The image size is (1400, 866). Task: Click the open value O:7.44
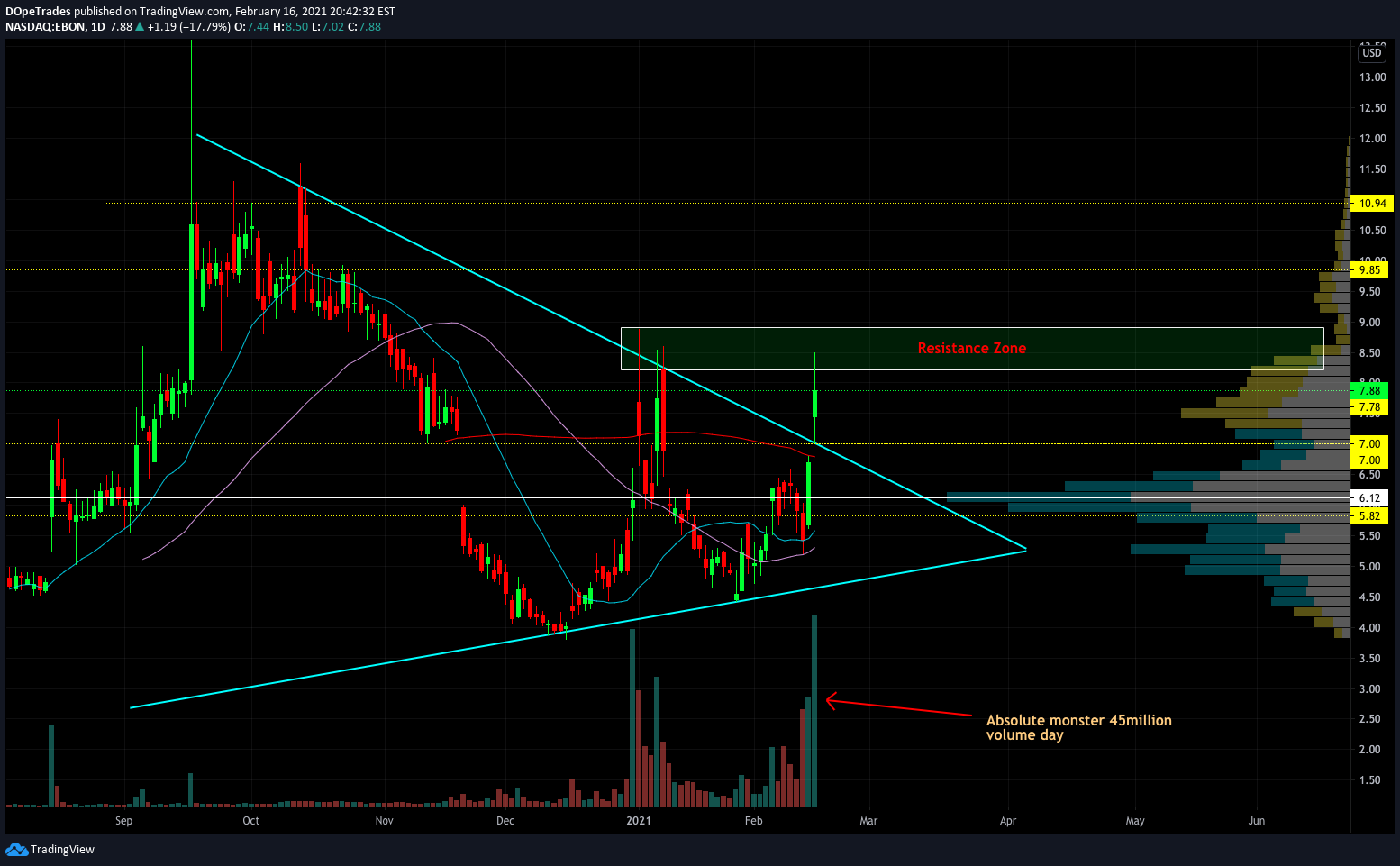(x=252, y=27)
